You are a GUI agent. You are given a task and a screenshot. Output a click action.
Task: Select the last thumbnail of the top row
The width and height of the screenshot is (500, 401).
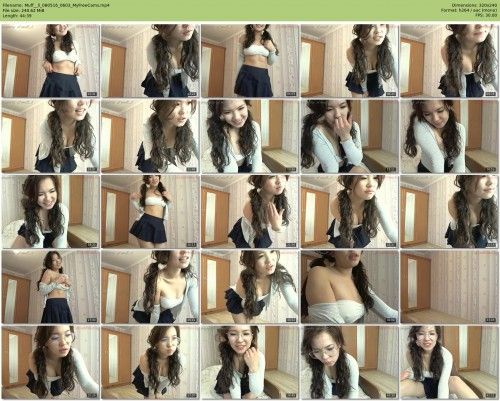coord(449,61)
